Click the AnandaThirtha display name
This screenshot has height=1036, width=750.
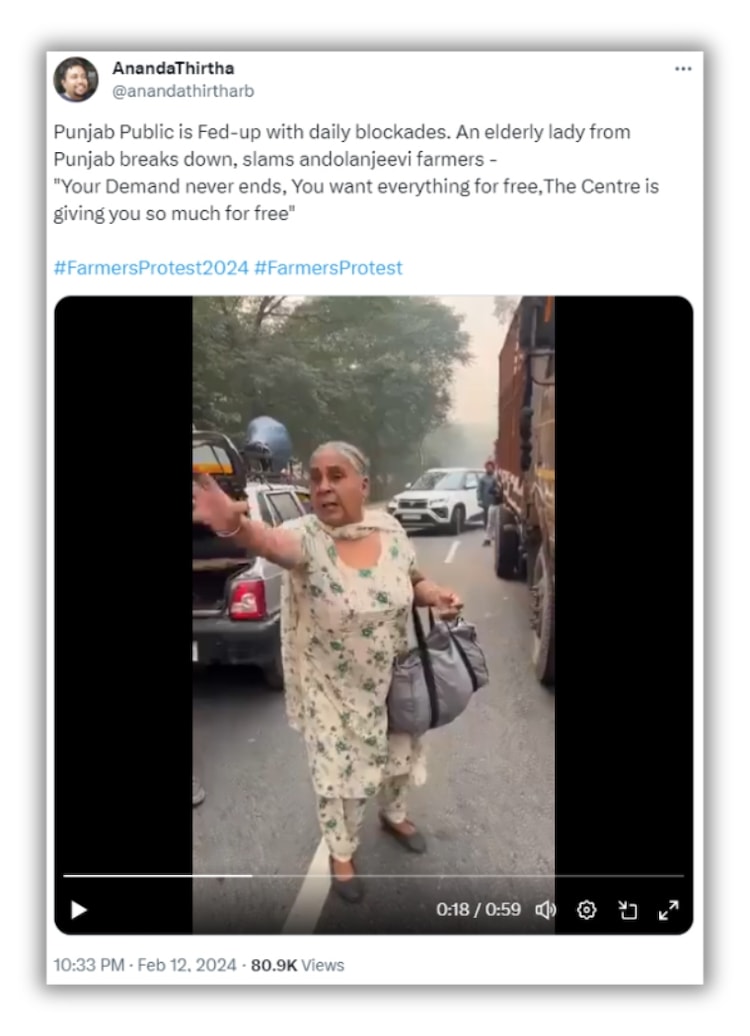point(173,68)
